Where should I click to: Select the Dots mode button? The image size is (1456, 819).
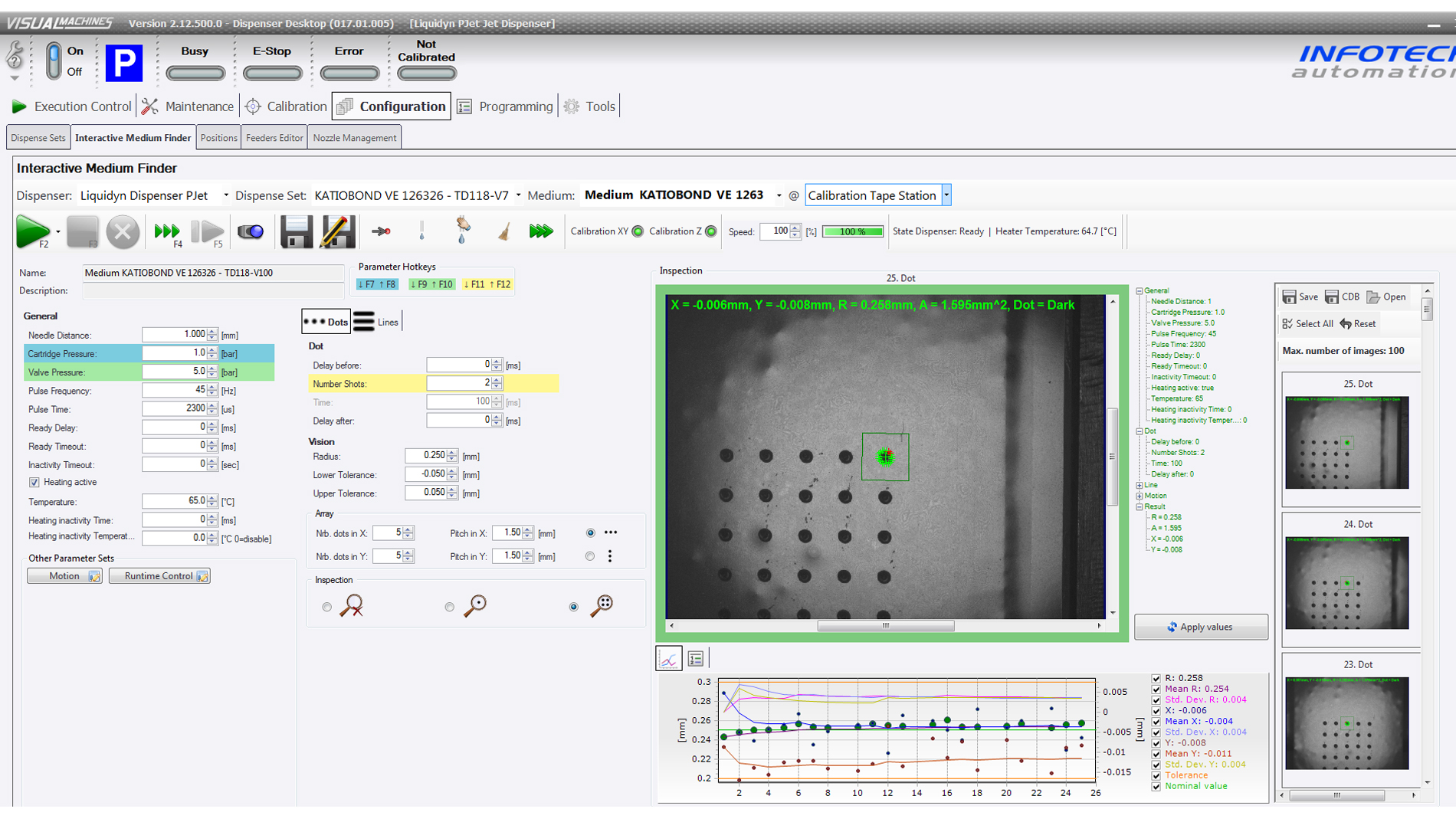coord(326,322)
